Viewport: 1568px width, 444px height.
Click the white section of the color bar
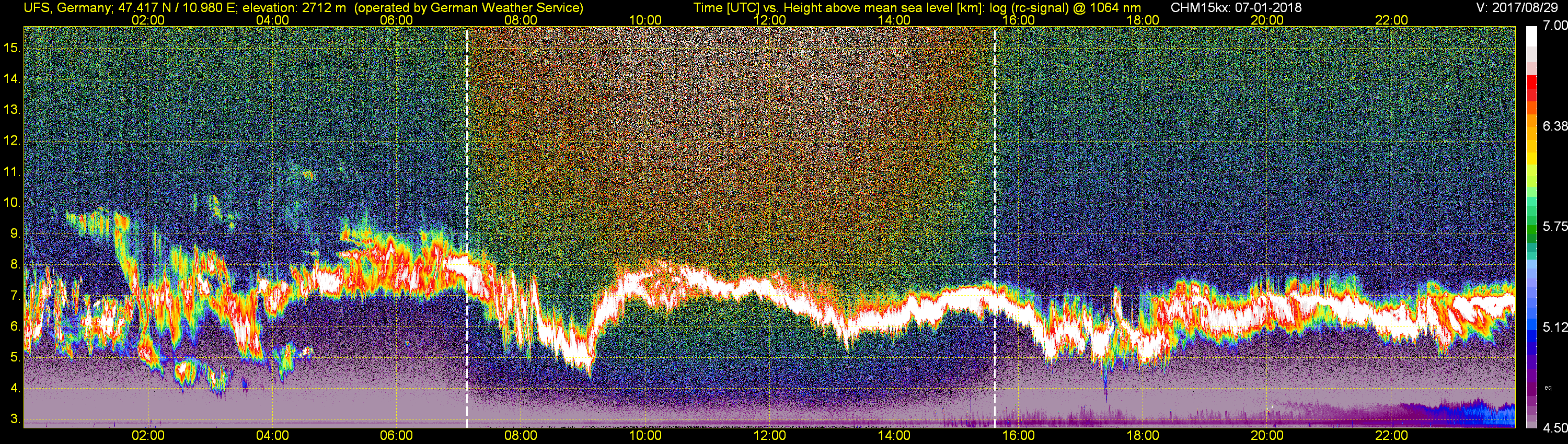[x=1531, y=38]
